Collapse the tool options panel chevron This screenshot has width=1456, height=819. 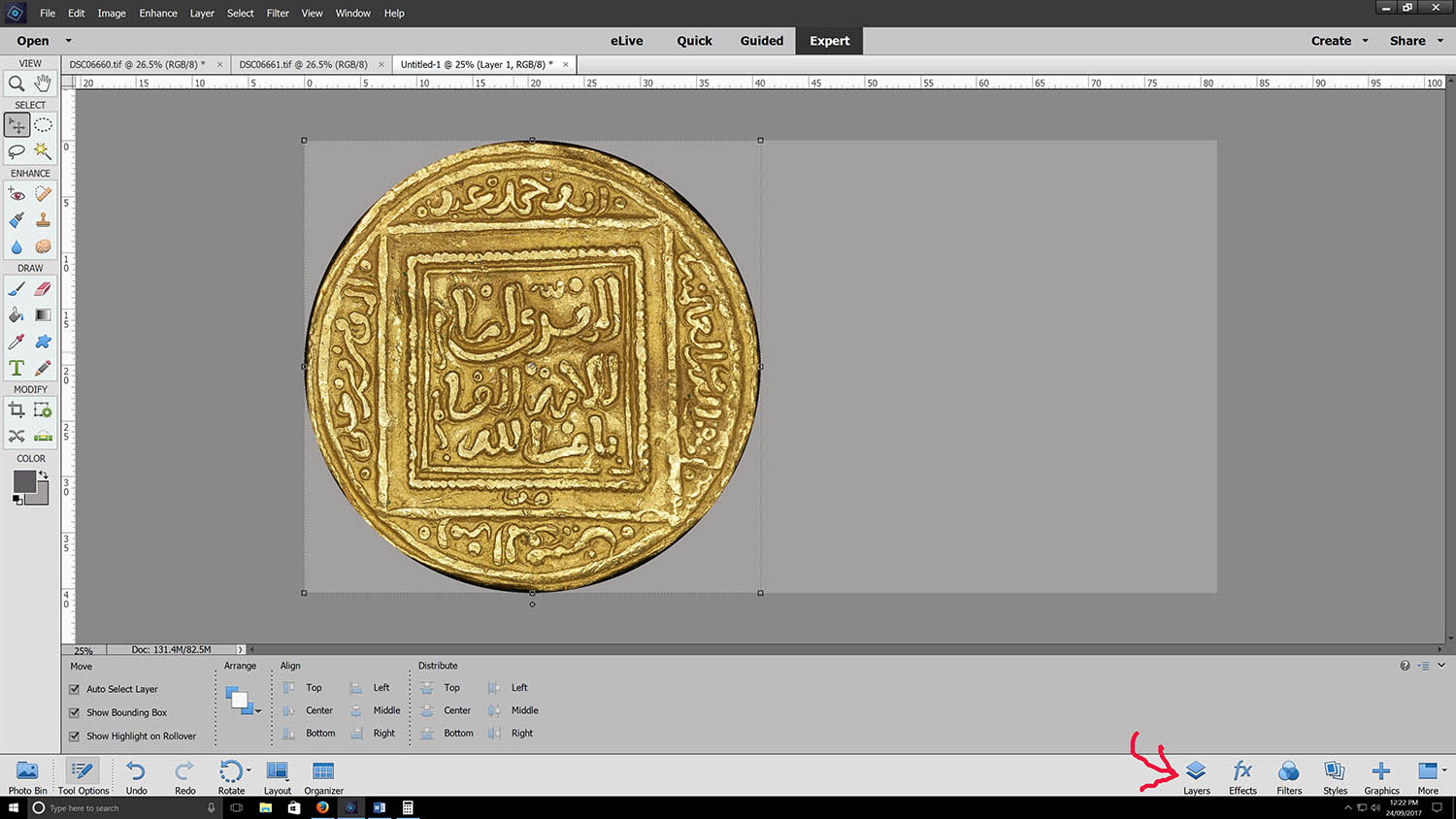[x=1441, y=666]
